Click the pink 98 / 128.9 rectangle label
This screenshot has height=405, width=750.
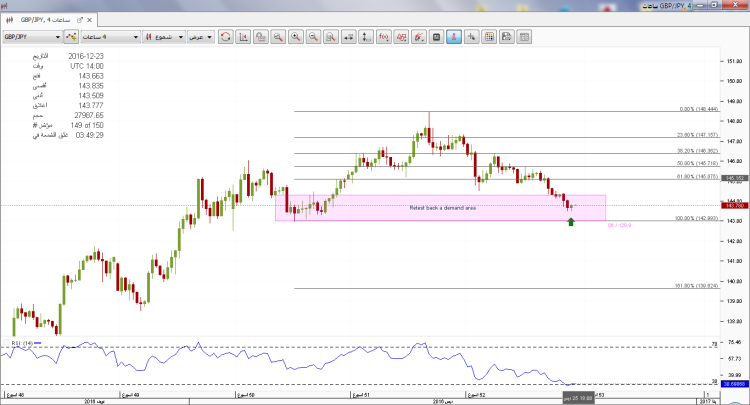619,225
